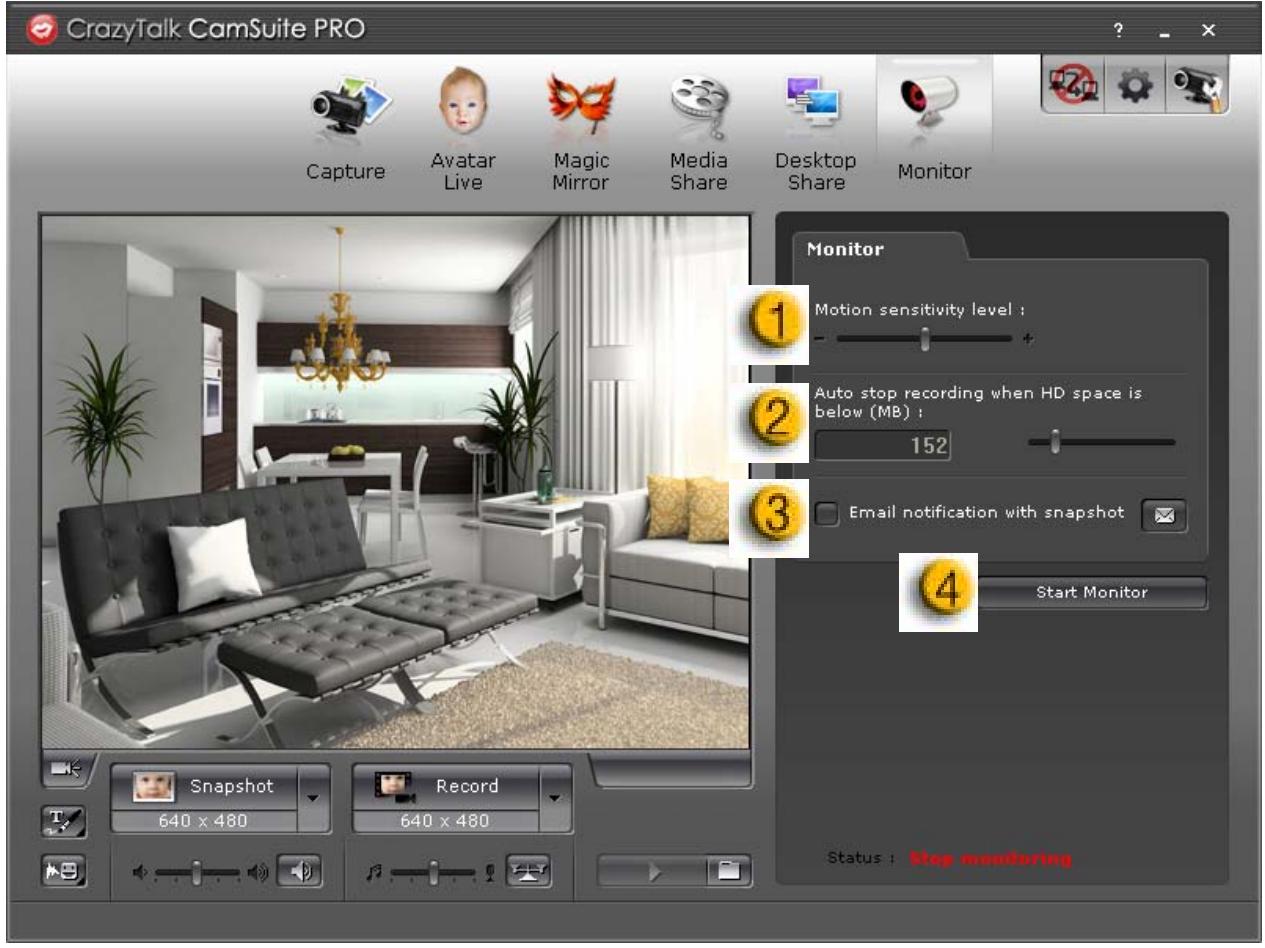Open the Capture mode
Image resolution: width=1265 pixels, height=948 pixels.
346,130
